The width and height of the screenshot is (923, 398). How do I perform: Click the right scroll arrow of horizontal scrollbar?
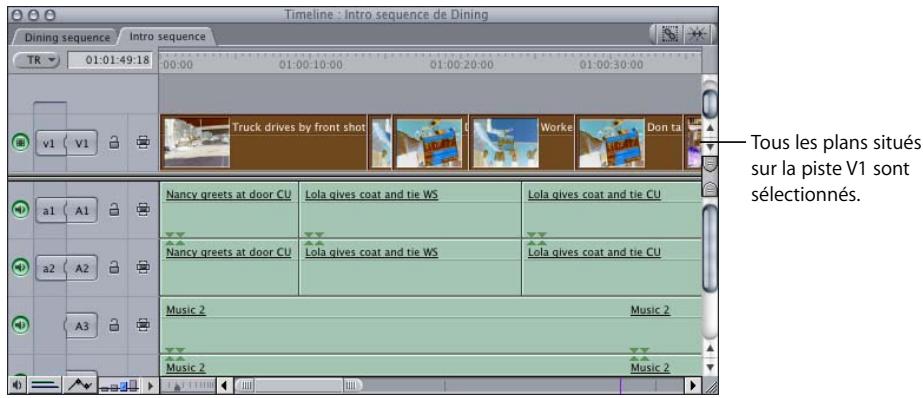(693, 386)
